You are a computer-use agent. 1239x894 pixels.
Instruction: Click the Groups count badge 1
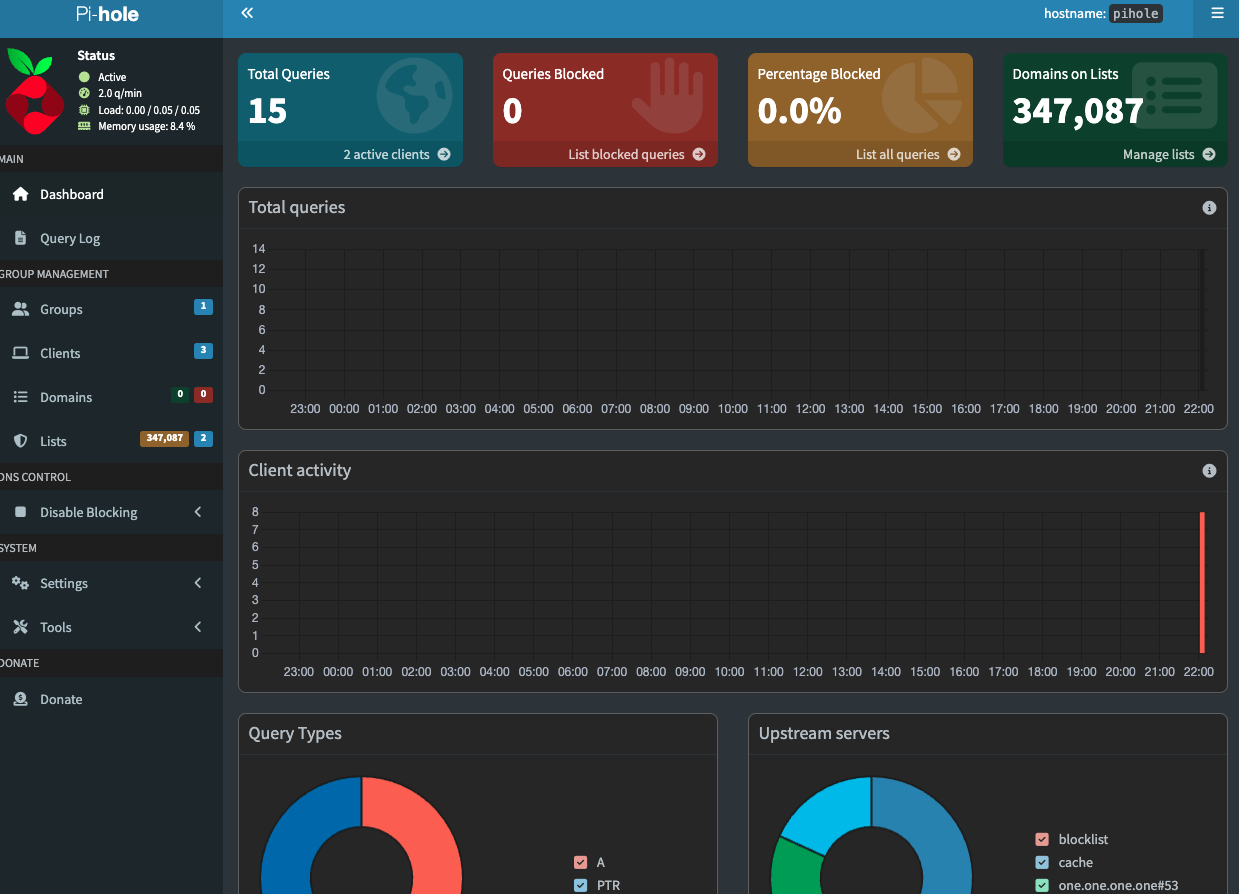coord(203,307)
